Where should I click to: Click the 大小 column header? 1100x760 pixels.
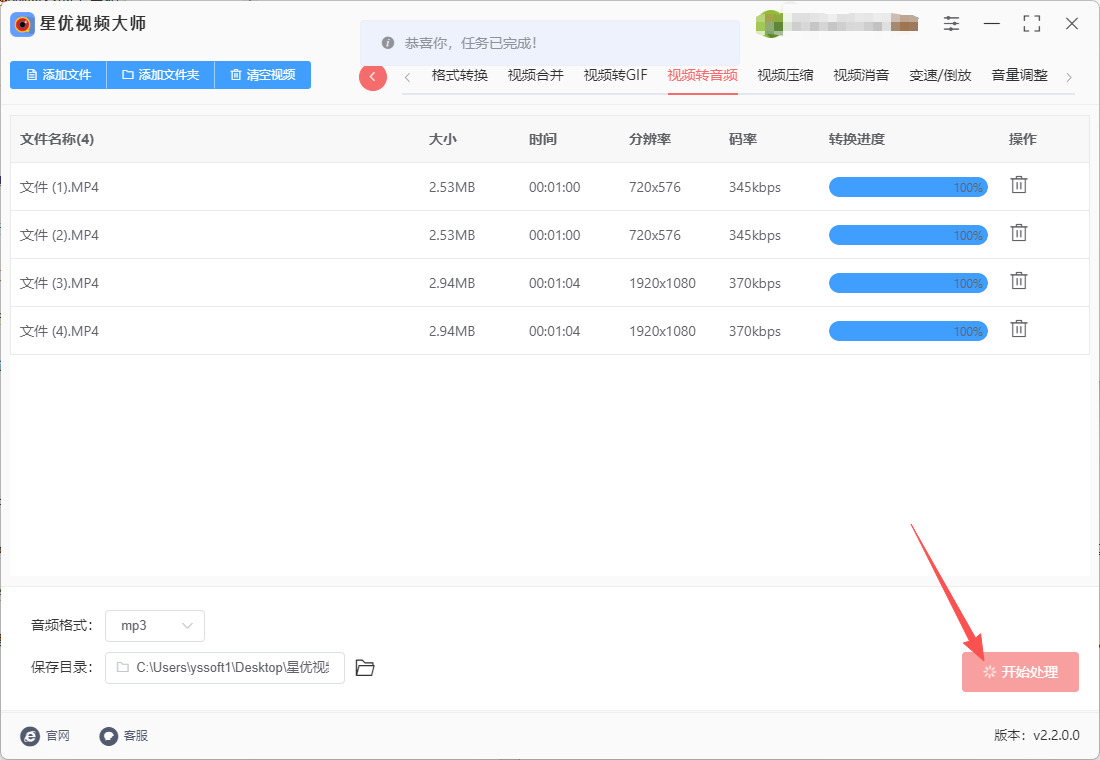[443, 139]
